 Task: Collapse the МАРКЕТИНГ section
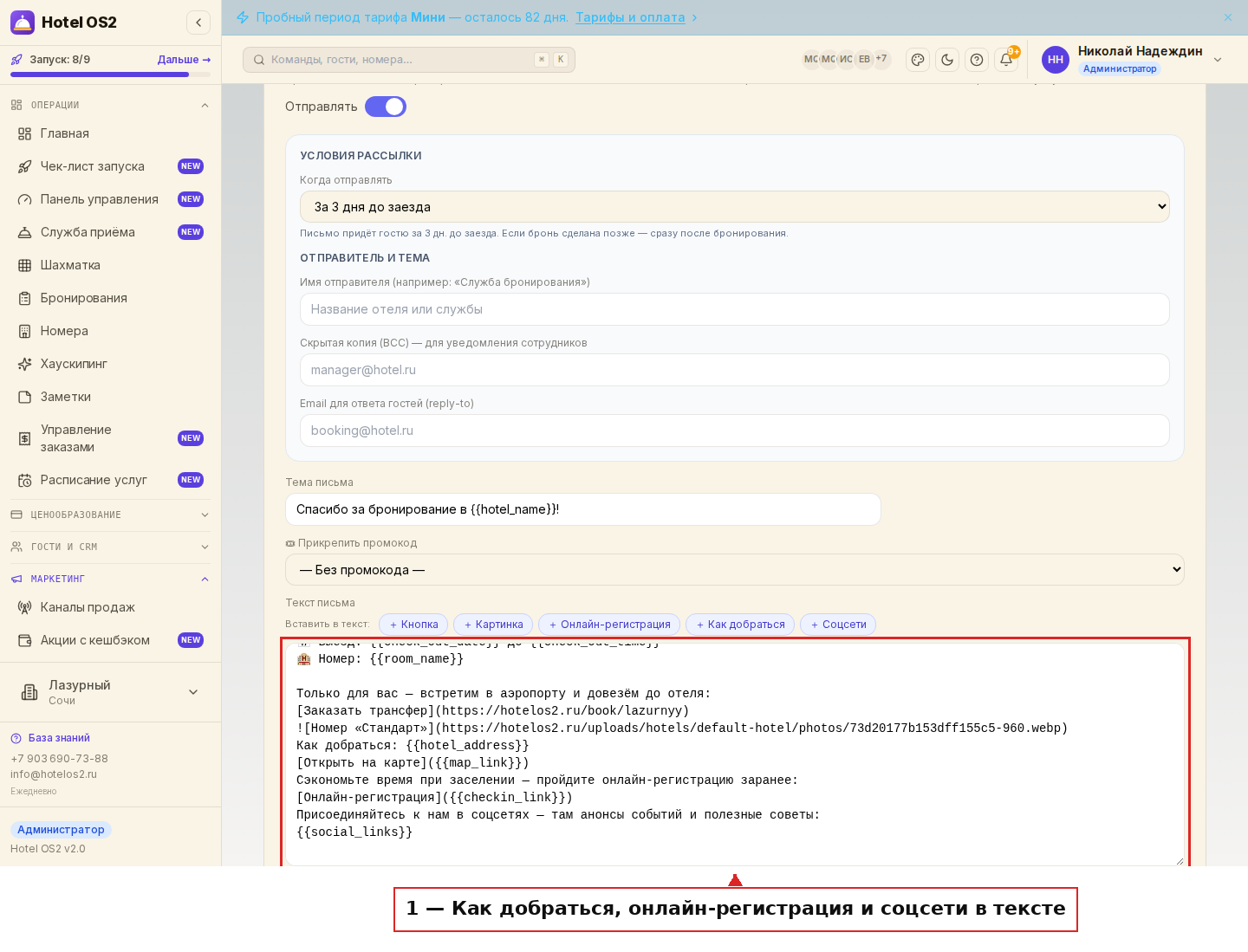[x=110, y=579]
